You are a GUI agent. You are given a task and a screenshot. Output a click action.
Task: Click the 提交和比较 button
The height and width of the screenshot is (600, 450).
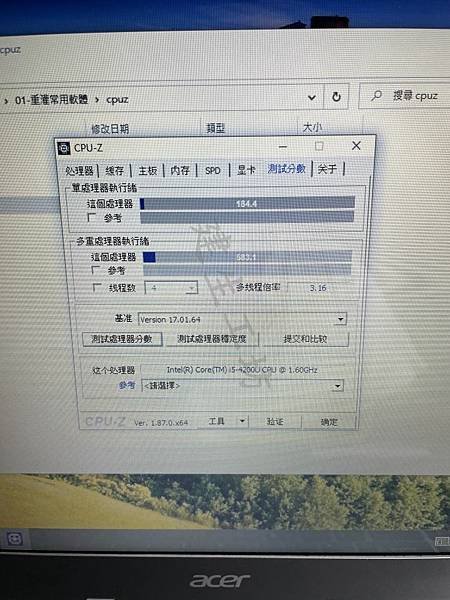point(305,339)
